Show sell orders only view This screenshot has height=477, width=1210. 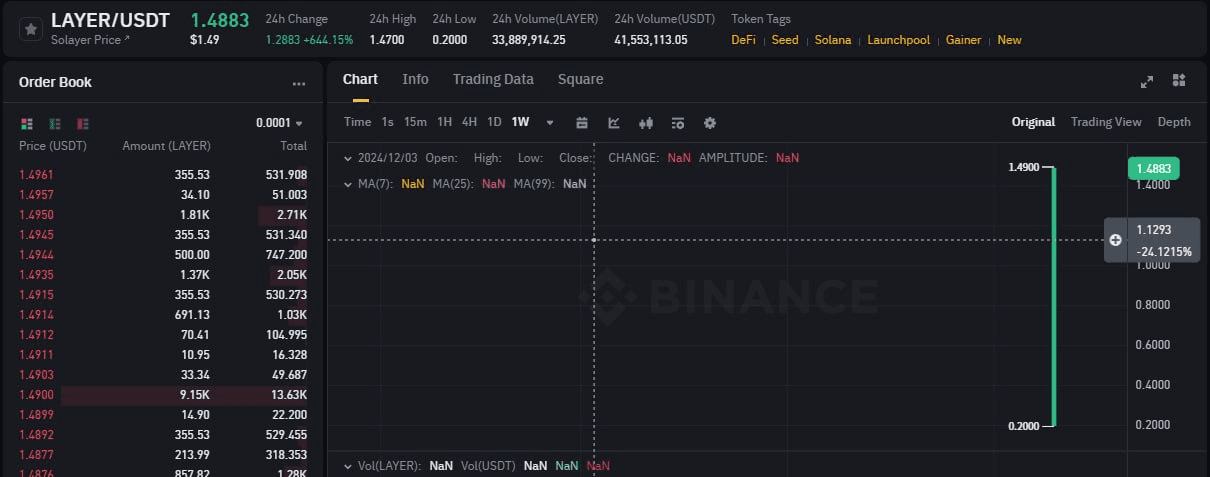pos(83,123)
